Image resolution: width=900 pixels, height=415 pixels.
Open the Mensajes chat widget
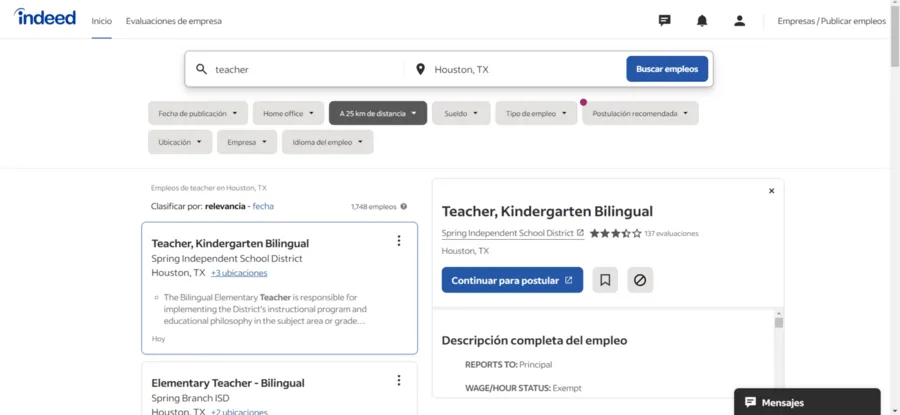click(807, 402)
